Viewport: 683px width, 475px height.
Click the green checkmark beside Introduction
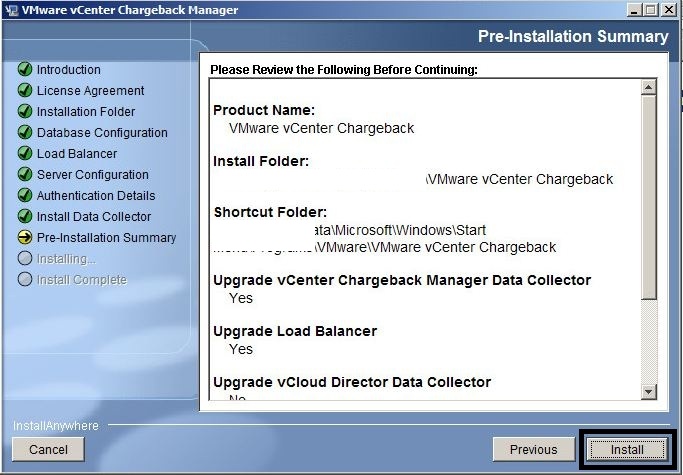click(25, 70)
